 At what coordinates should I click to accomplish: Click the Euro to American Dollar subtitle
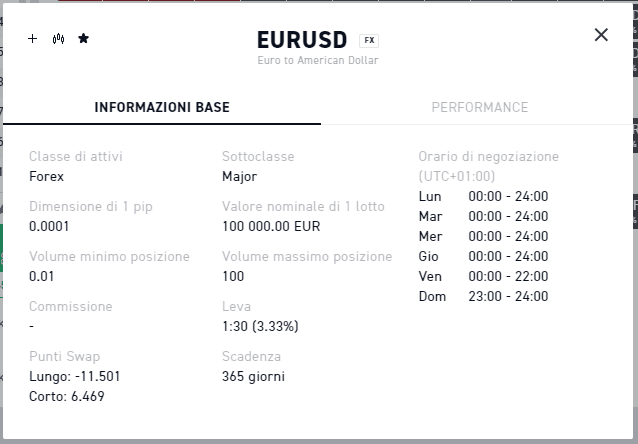318,60
